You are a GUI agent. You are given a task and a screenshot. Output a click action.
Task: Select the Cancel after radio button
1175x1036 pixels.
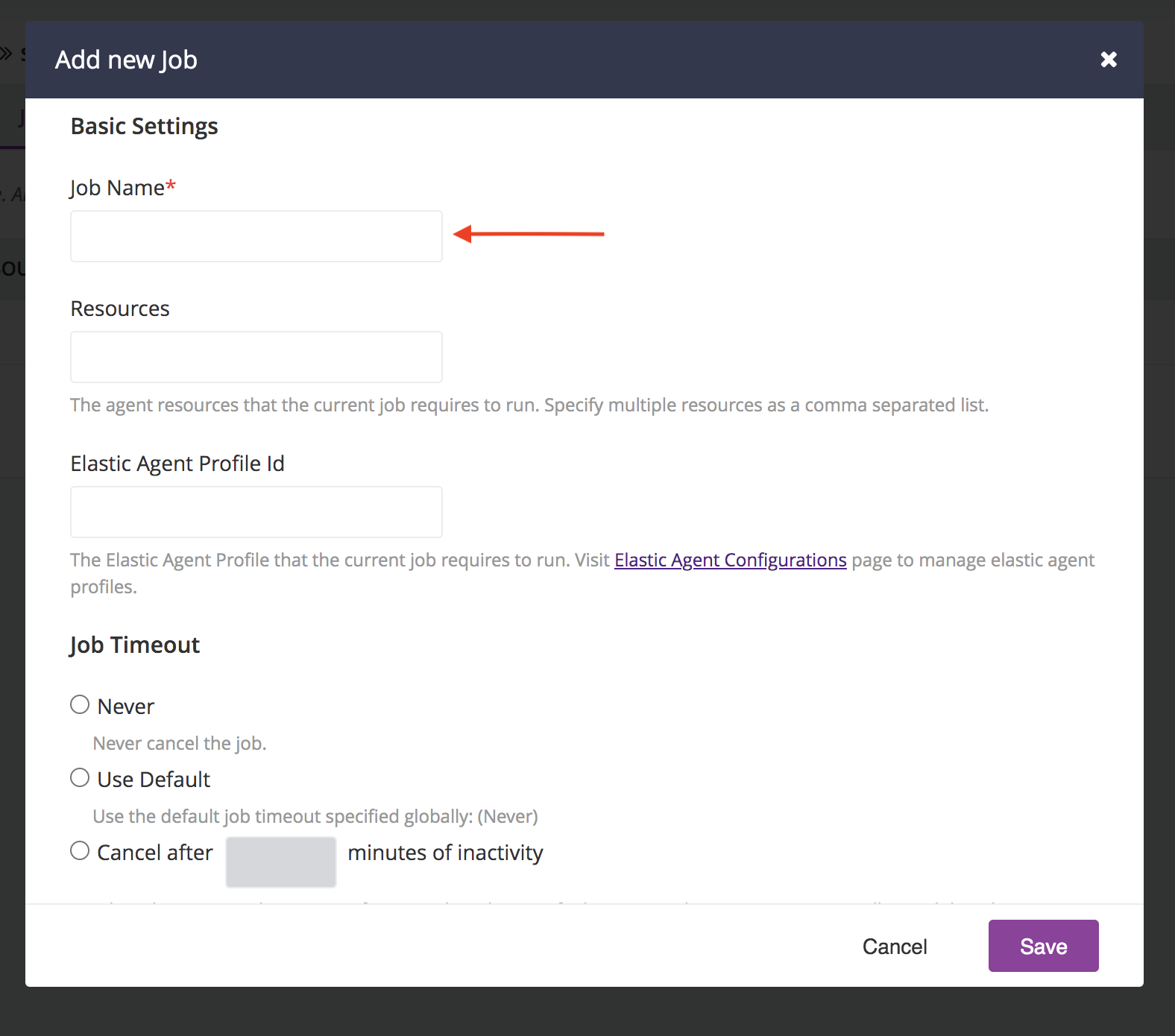click(80, 850)
